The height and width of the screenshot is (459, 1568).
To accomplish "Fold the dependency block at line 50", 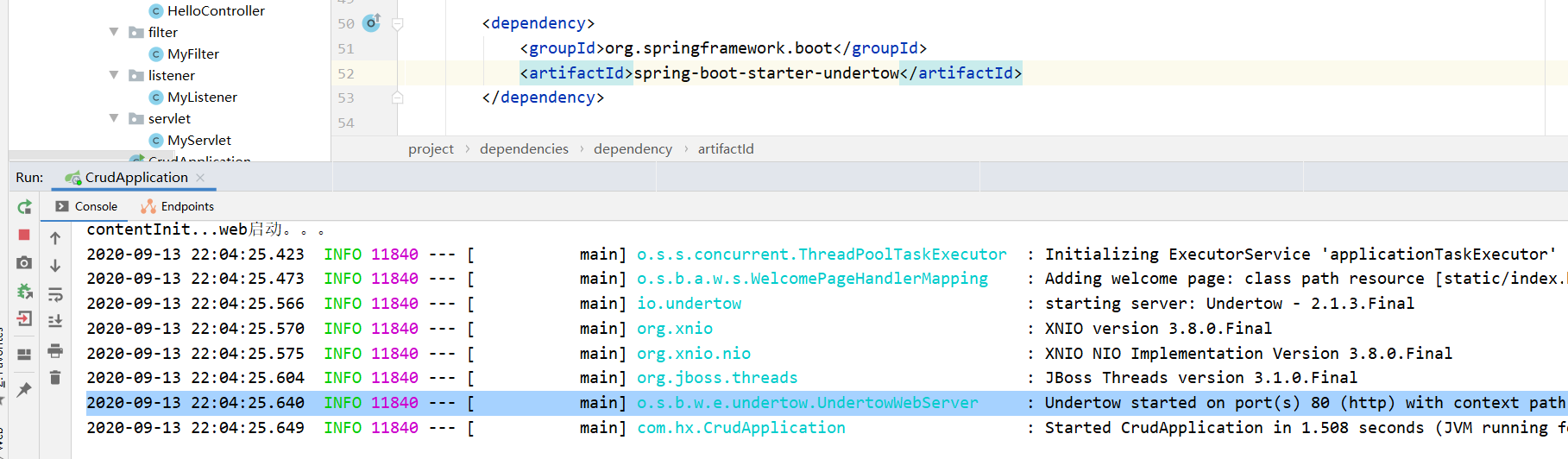I will [398, 24].
